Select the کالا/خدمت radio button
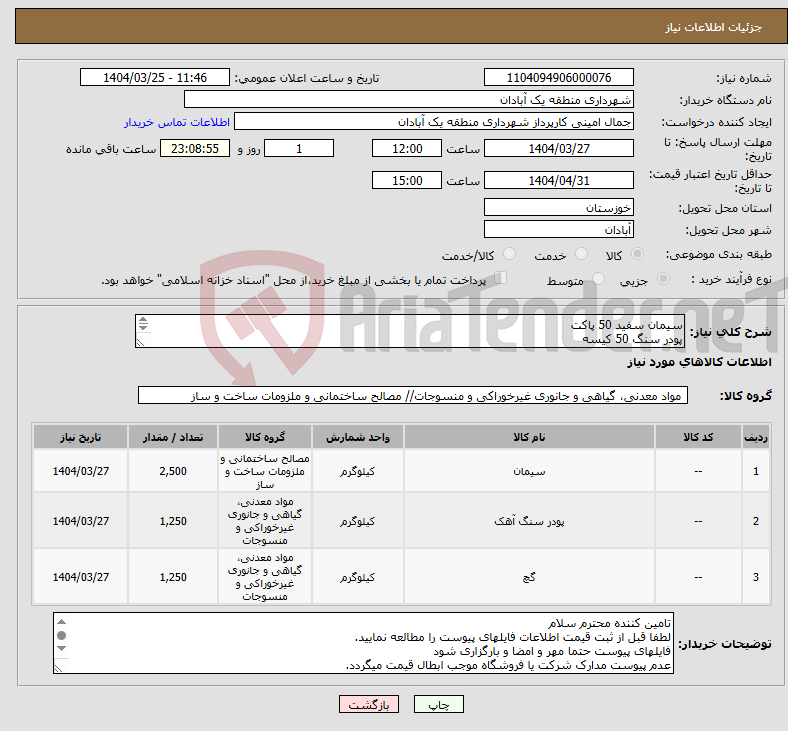 510,254
